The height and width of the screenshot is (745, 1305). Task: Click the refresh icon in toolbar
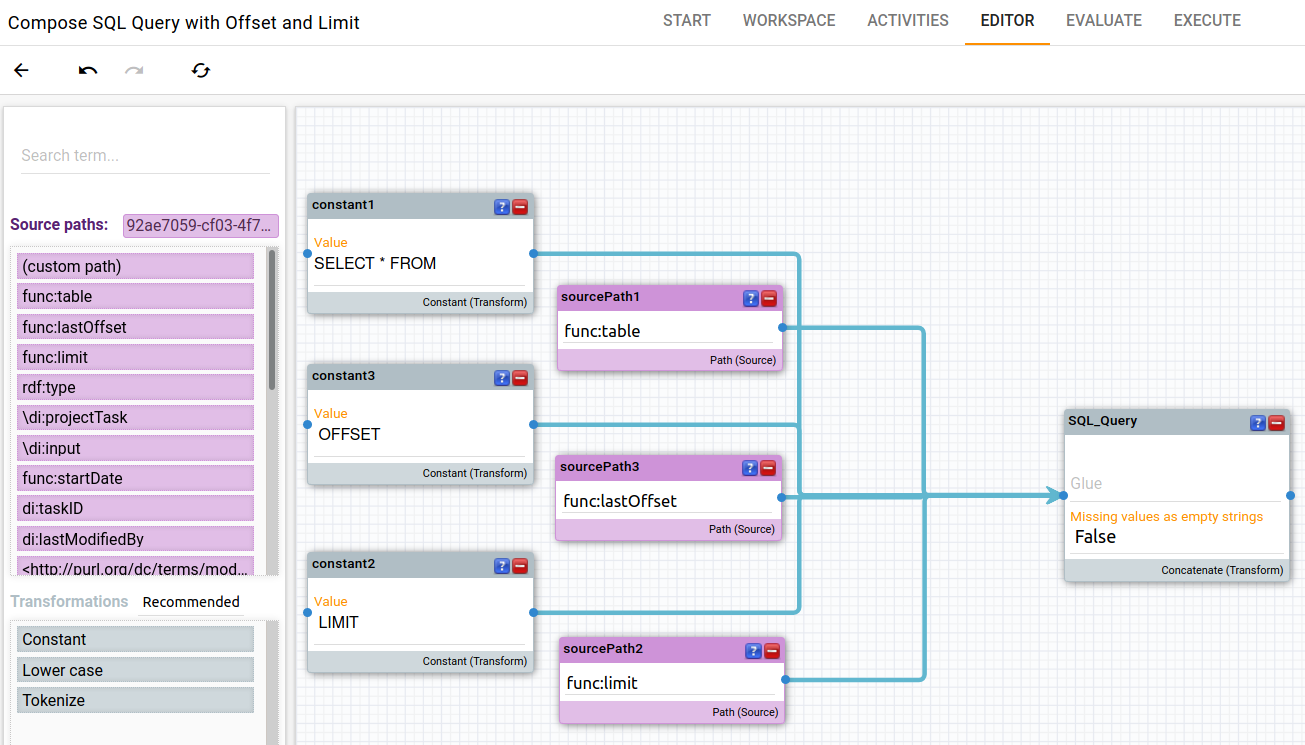(201, 70)
